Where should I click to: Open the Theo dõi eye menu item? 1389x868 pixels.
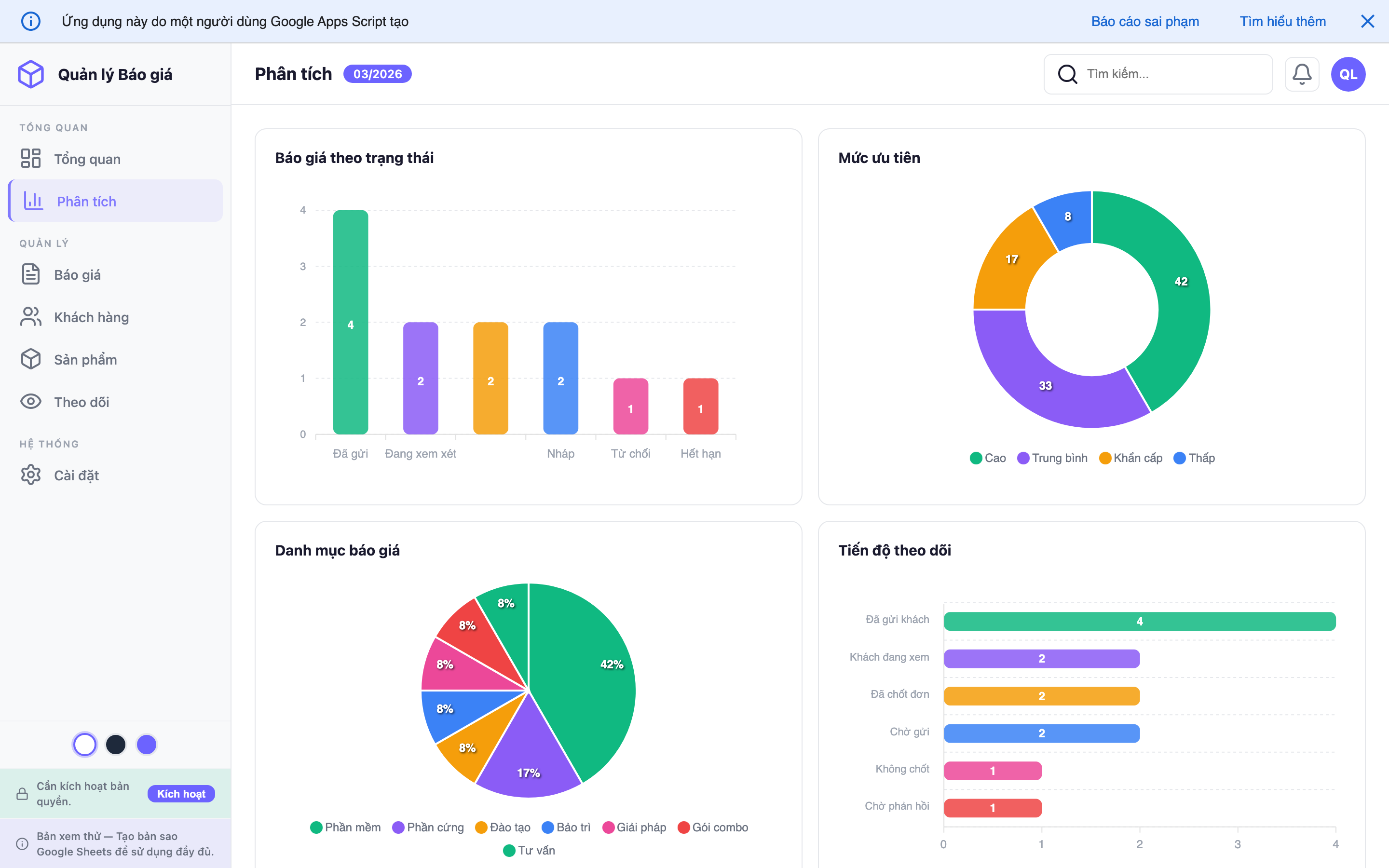pyautogui.click(x=81, y=402)
